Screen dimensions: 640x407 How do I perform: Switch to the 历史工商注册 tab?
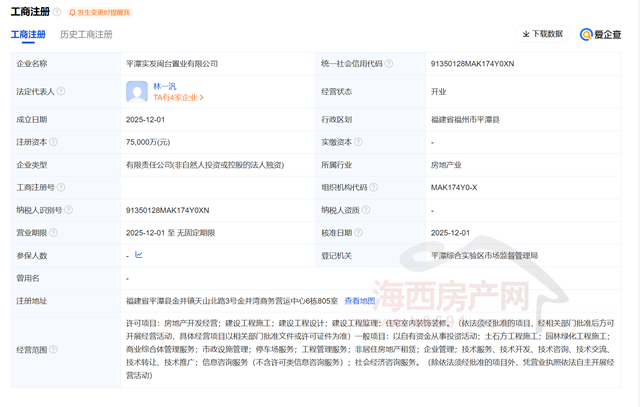click(86, 34)
